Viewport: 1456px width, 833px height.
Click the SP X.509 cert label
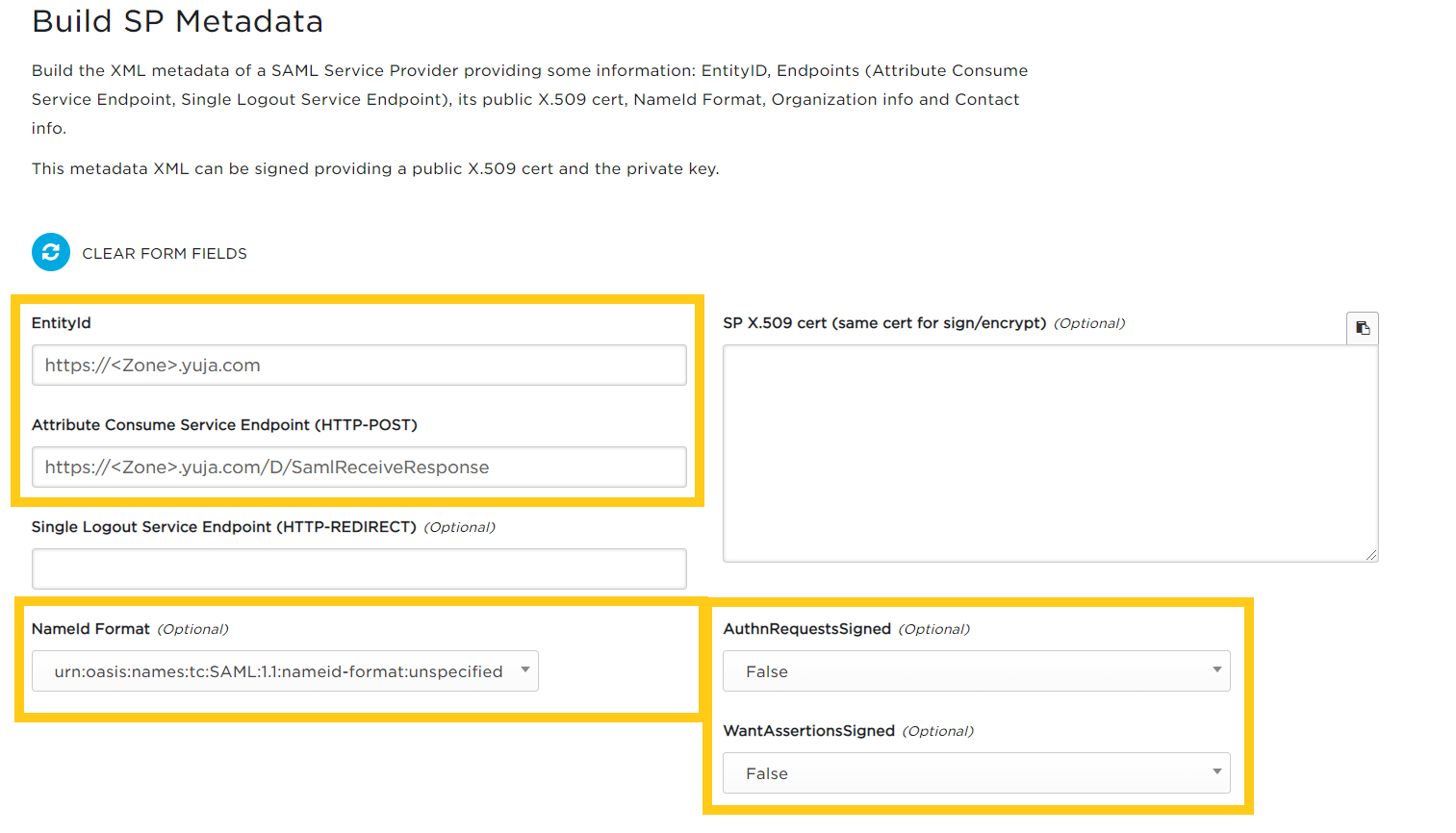884,323
